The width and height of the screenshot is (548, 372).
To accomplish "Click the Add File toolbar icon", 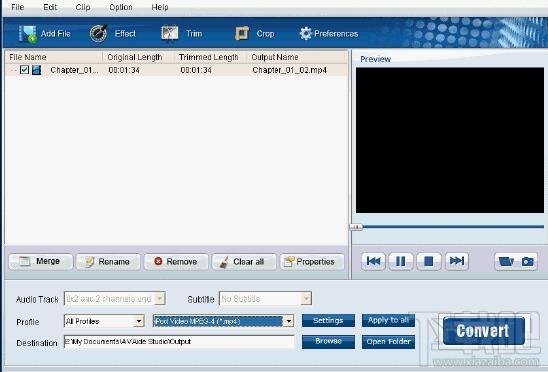I will 28,34.
